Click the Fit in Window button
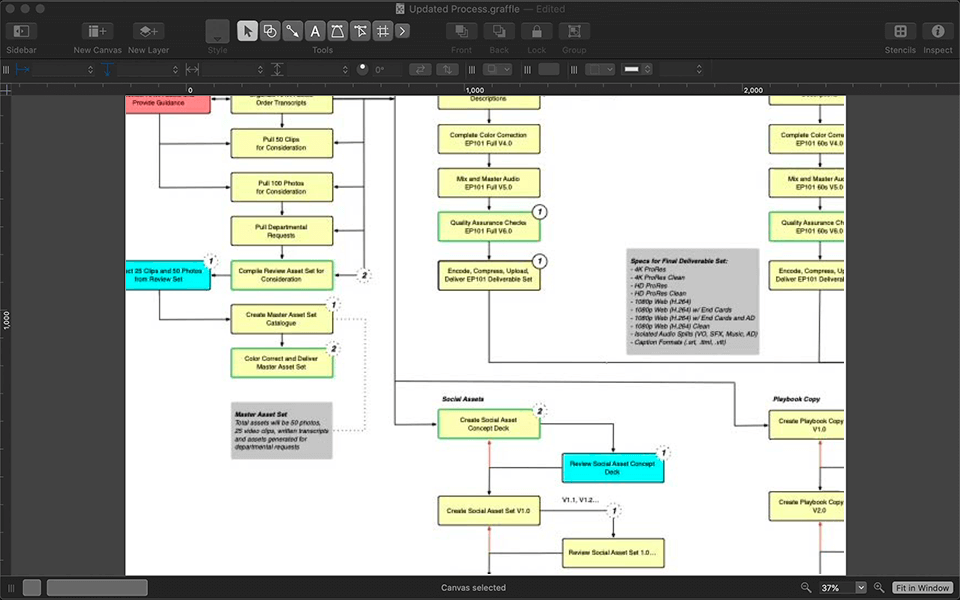This screenshot has height=600, width=960. pyautogui.click(x=921, y=587)
